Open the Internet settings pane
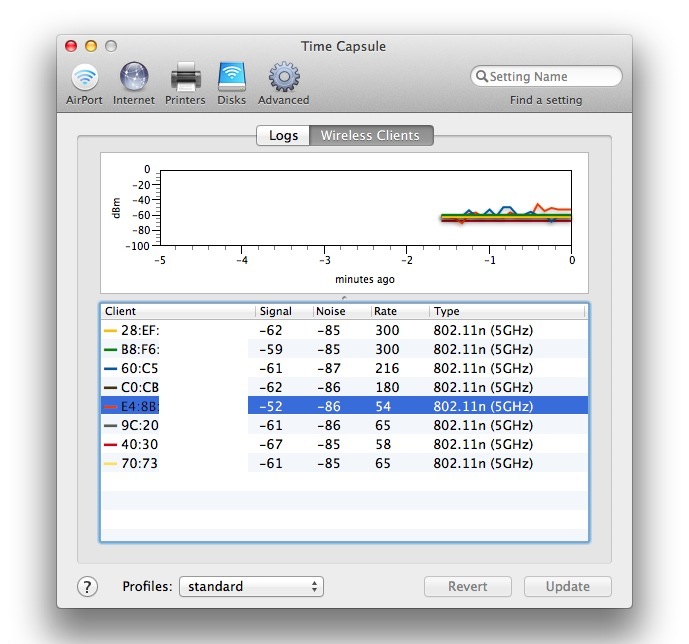 click(x=134, y=84)
